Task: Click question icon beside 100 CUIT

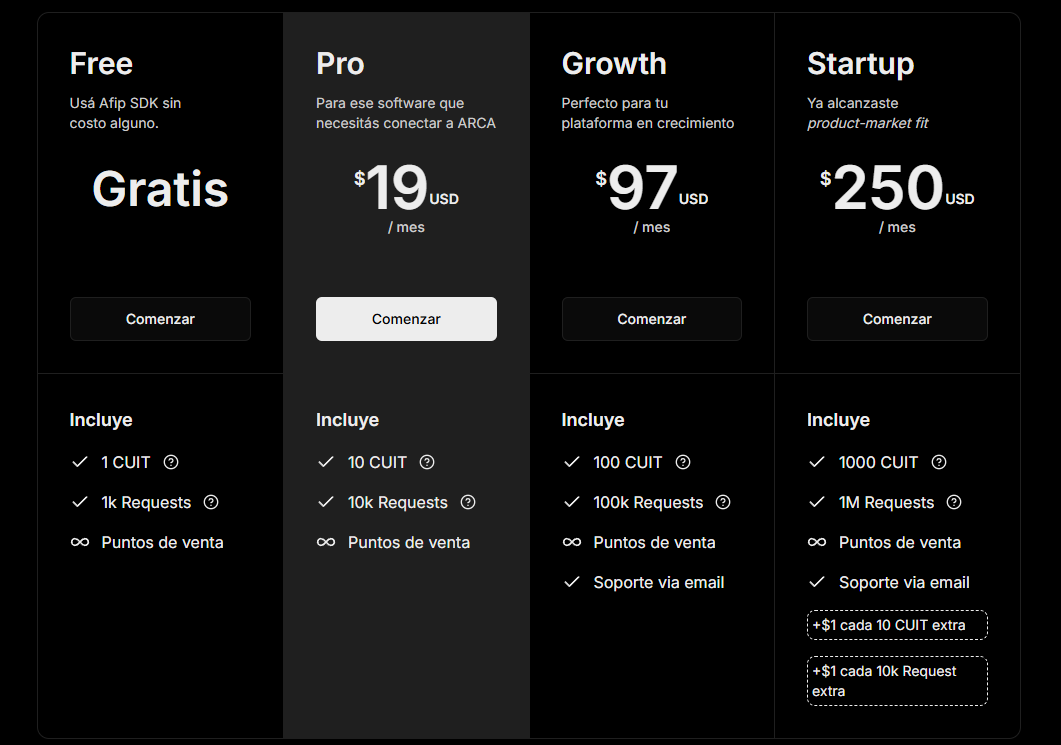Action: [x=683, y=462]
